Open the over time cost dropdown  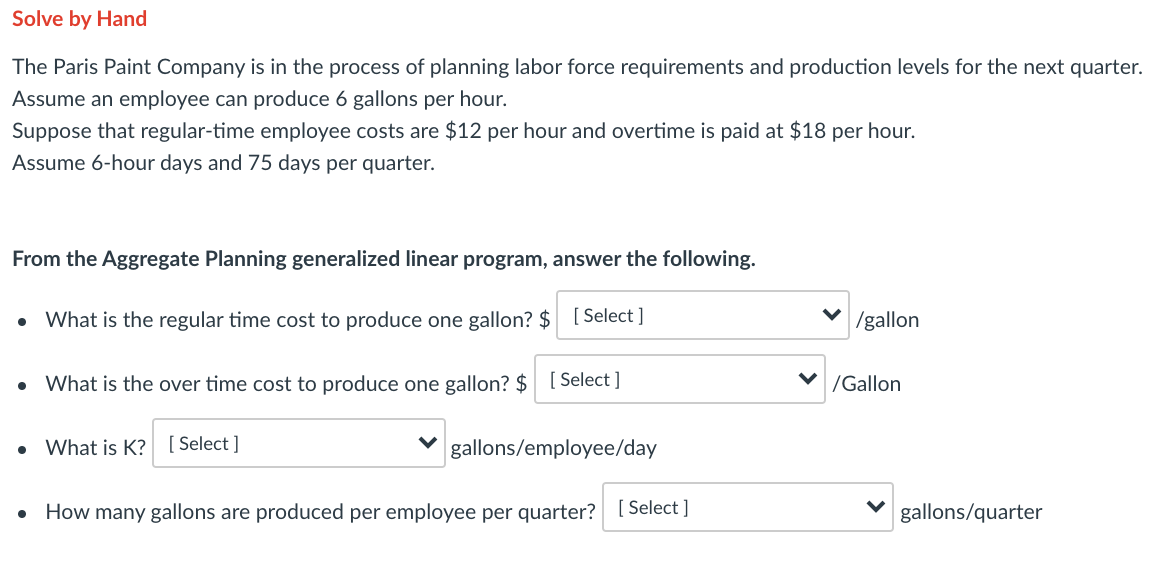click(679, 380)
